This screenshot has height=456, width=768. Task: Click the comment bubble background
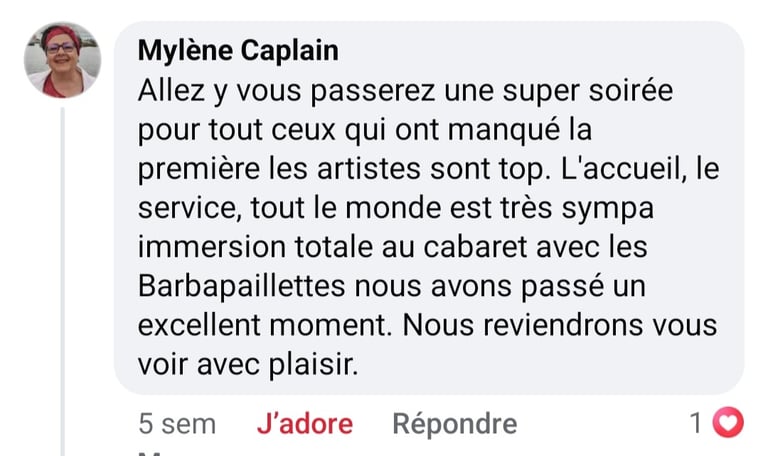click(429, 208)
